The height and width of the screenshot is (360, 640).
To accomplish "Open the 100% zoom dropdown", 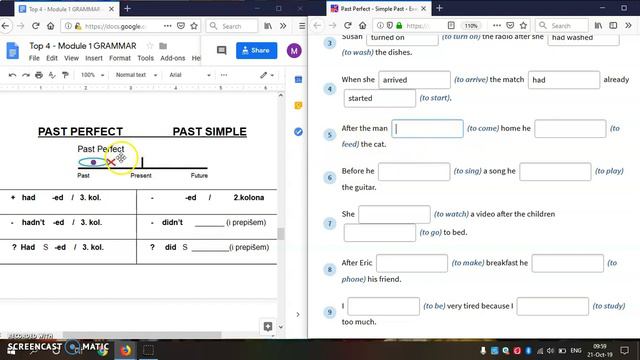I will (x=92, y=75).
